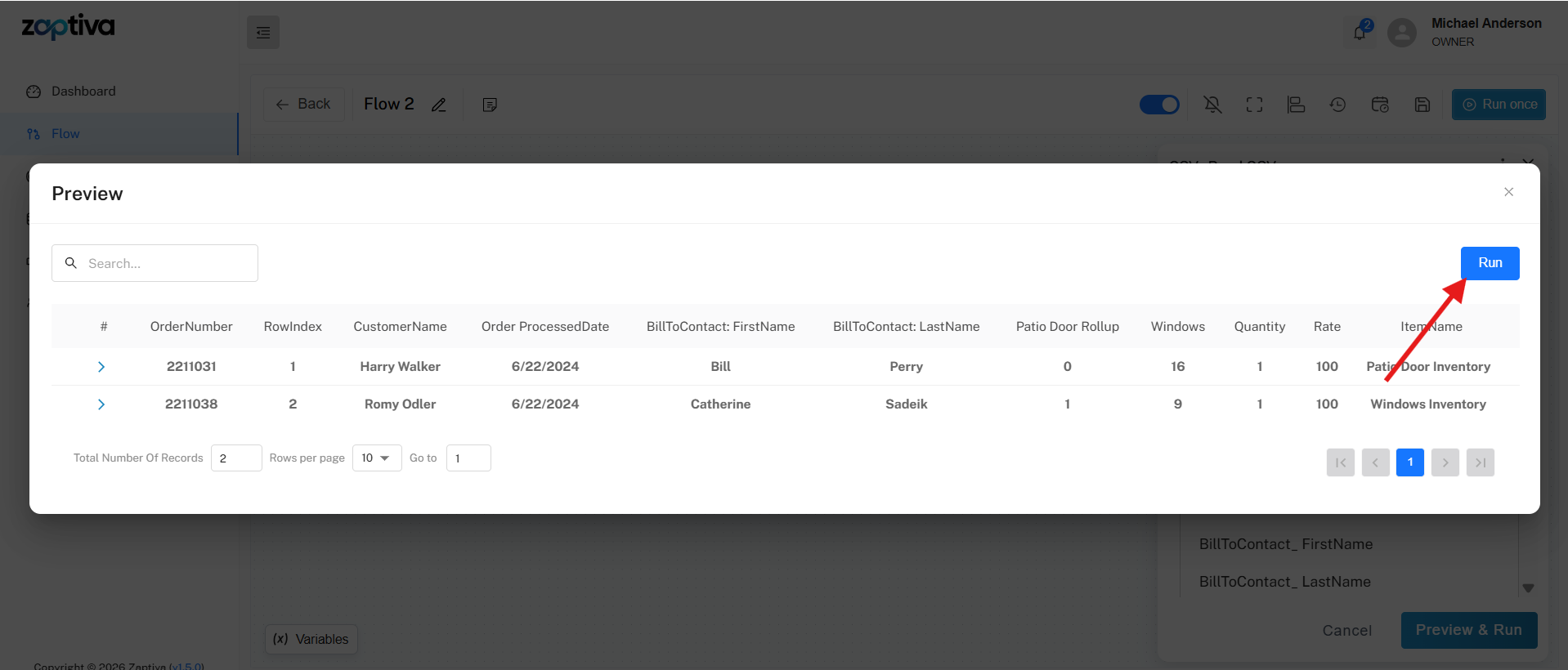
Task: Expand row for order 2211031
Action: point(101,367)
